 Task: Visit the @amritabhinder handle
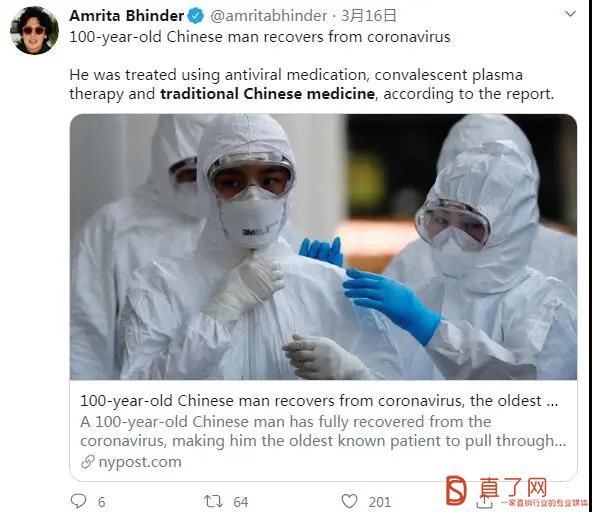268,16
